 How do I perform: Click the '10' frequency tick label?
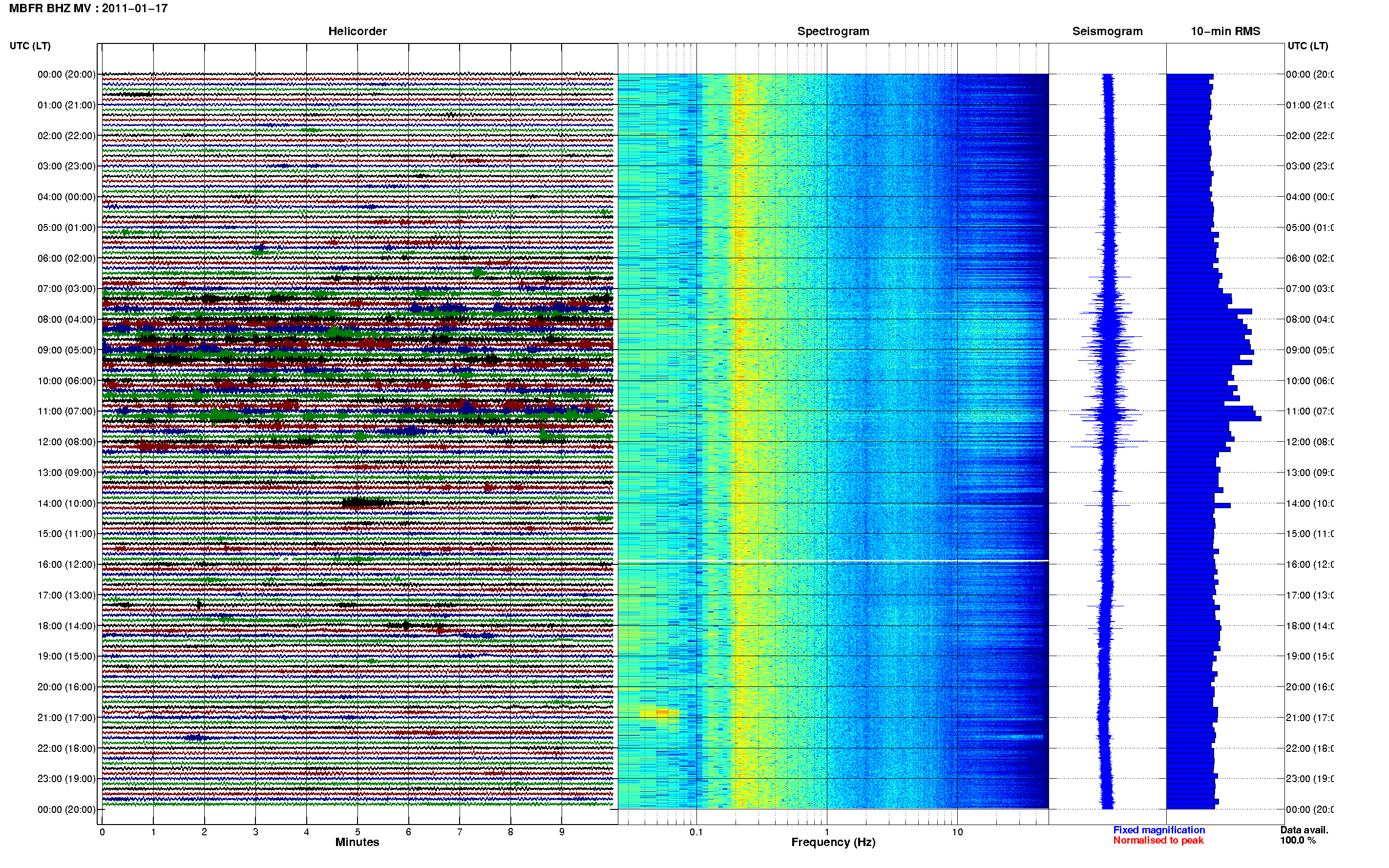point(957,832)
